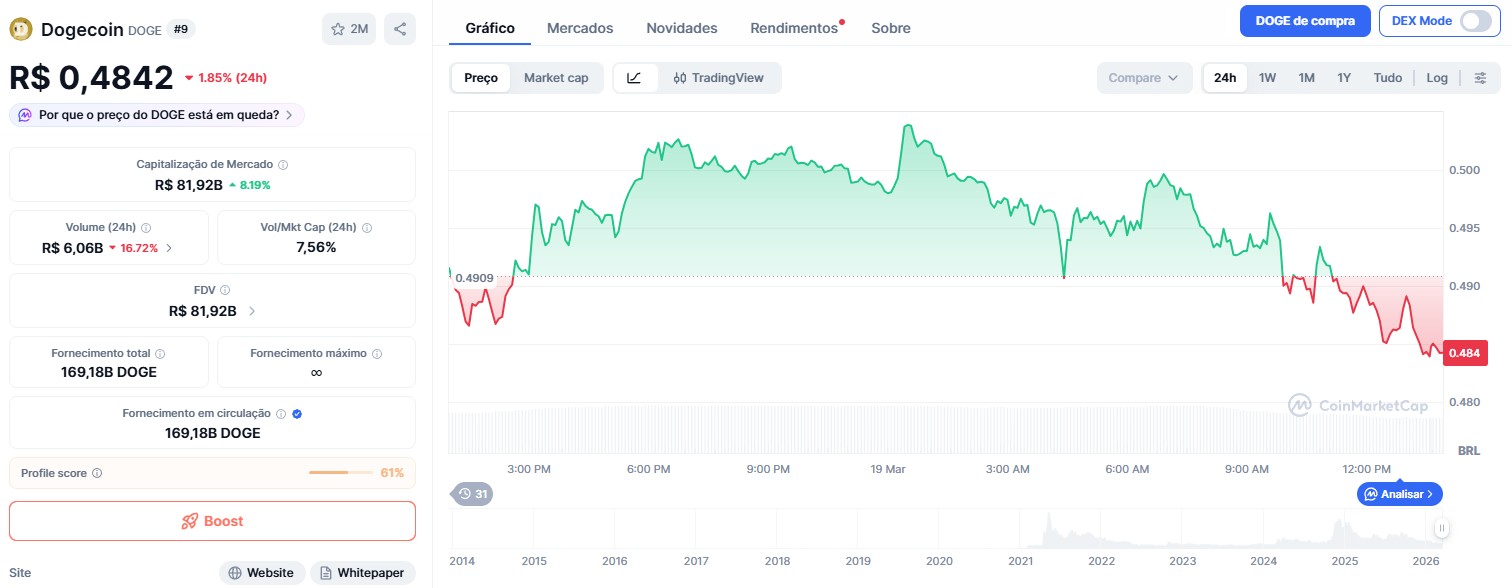Add Dogecoin to watchlist with star button
The height and width of the screenshot is (588, 1512).
click(349, 29)
